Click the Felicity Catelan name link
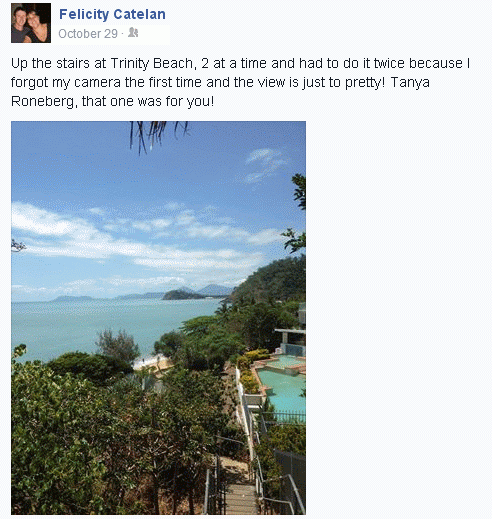This screenshot has width=492, height=519. [x=112, y=14]
